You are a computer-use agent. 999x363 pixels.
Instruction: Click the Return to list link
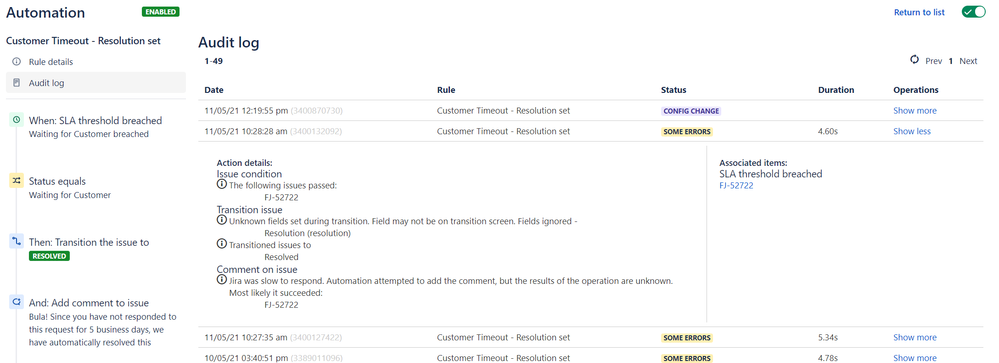(919, 12)
